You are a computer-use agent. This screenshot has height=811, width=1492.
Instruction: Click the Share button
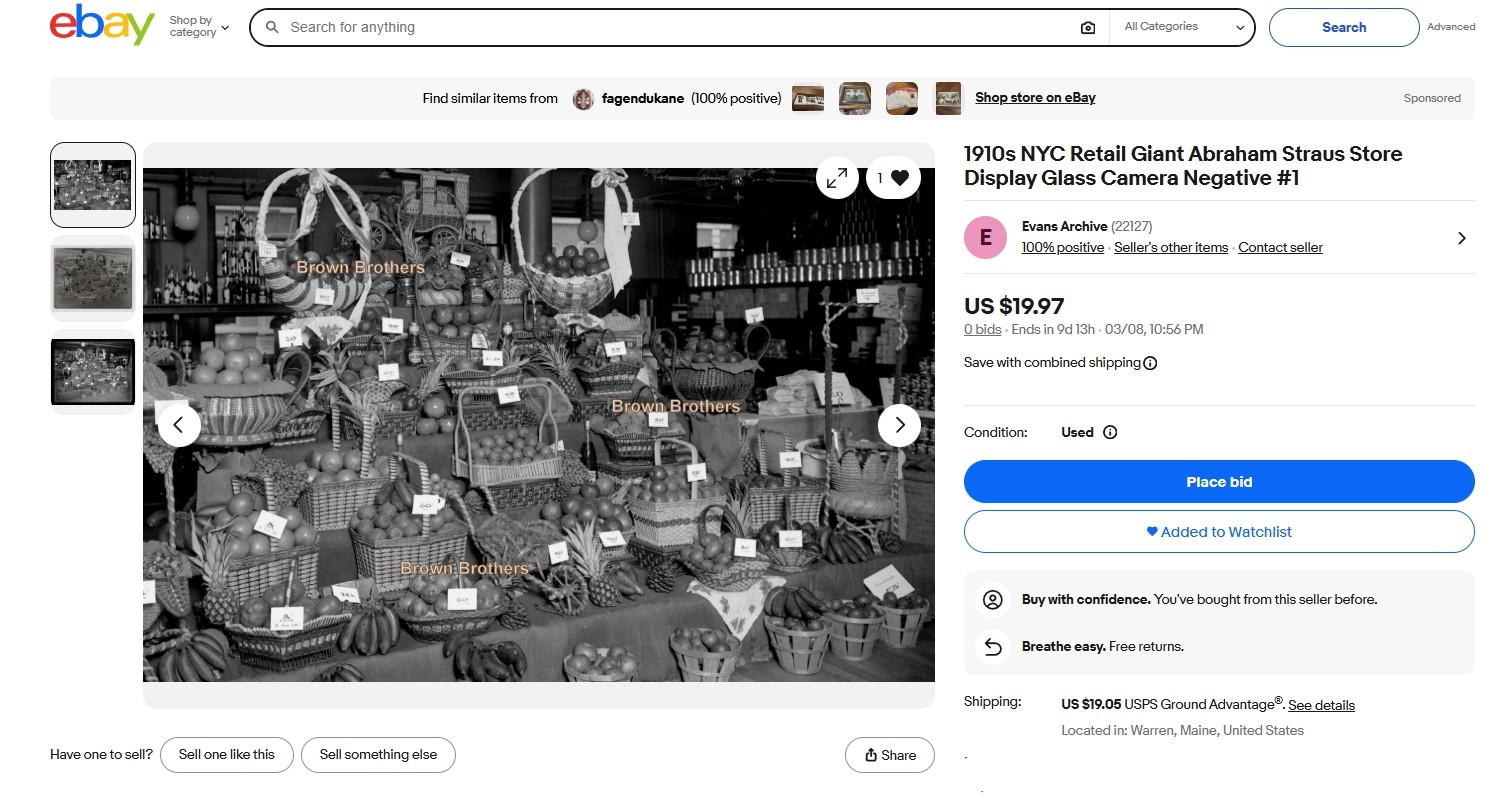(x=889, y=755)
